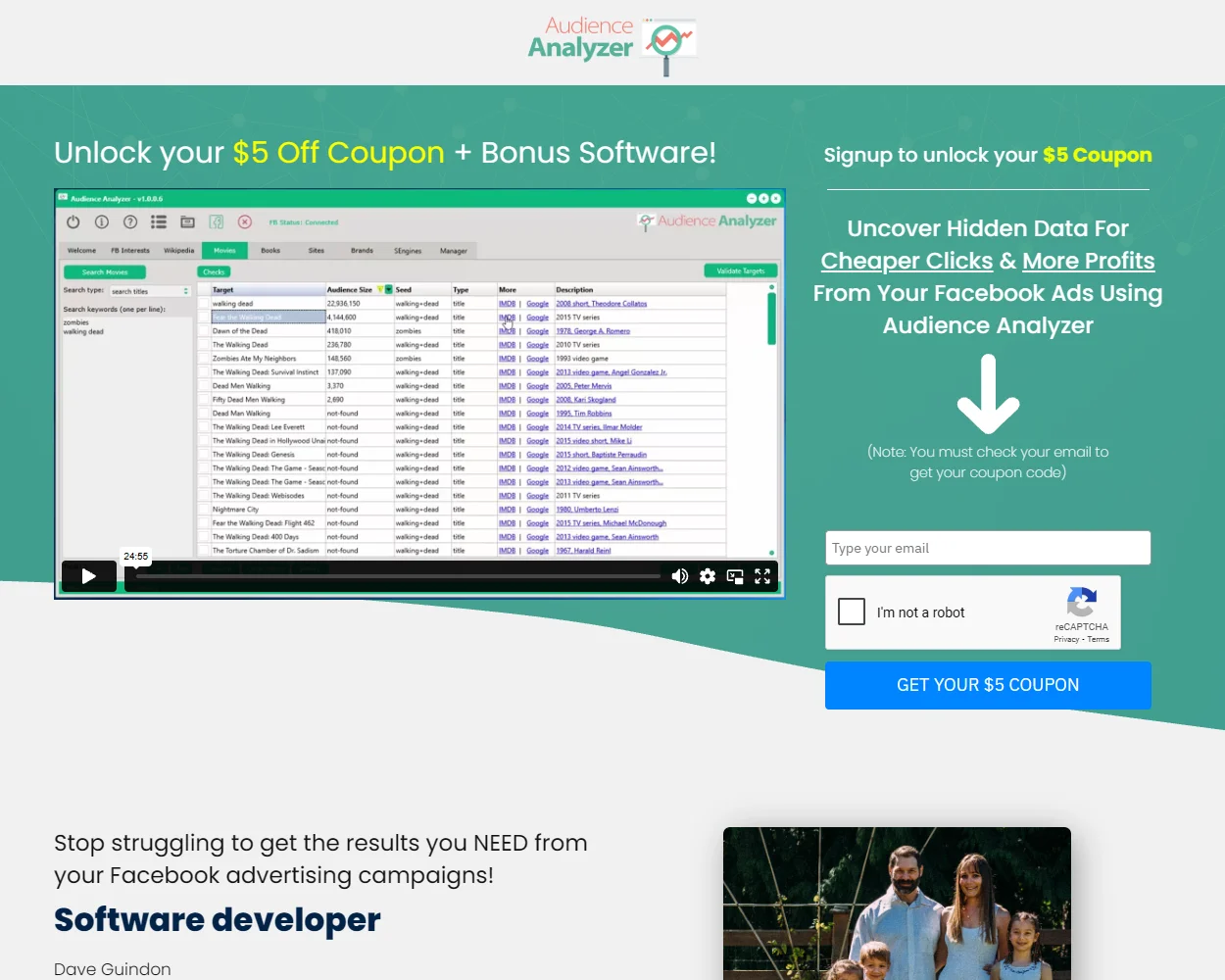The image size is (1225, 980).
Task: Click the results table vertical scrollbar
Action: [x=771, y=318]
